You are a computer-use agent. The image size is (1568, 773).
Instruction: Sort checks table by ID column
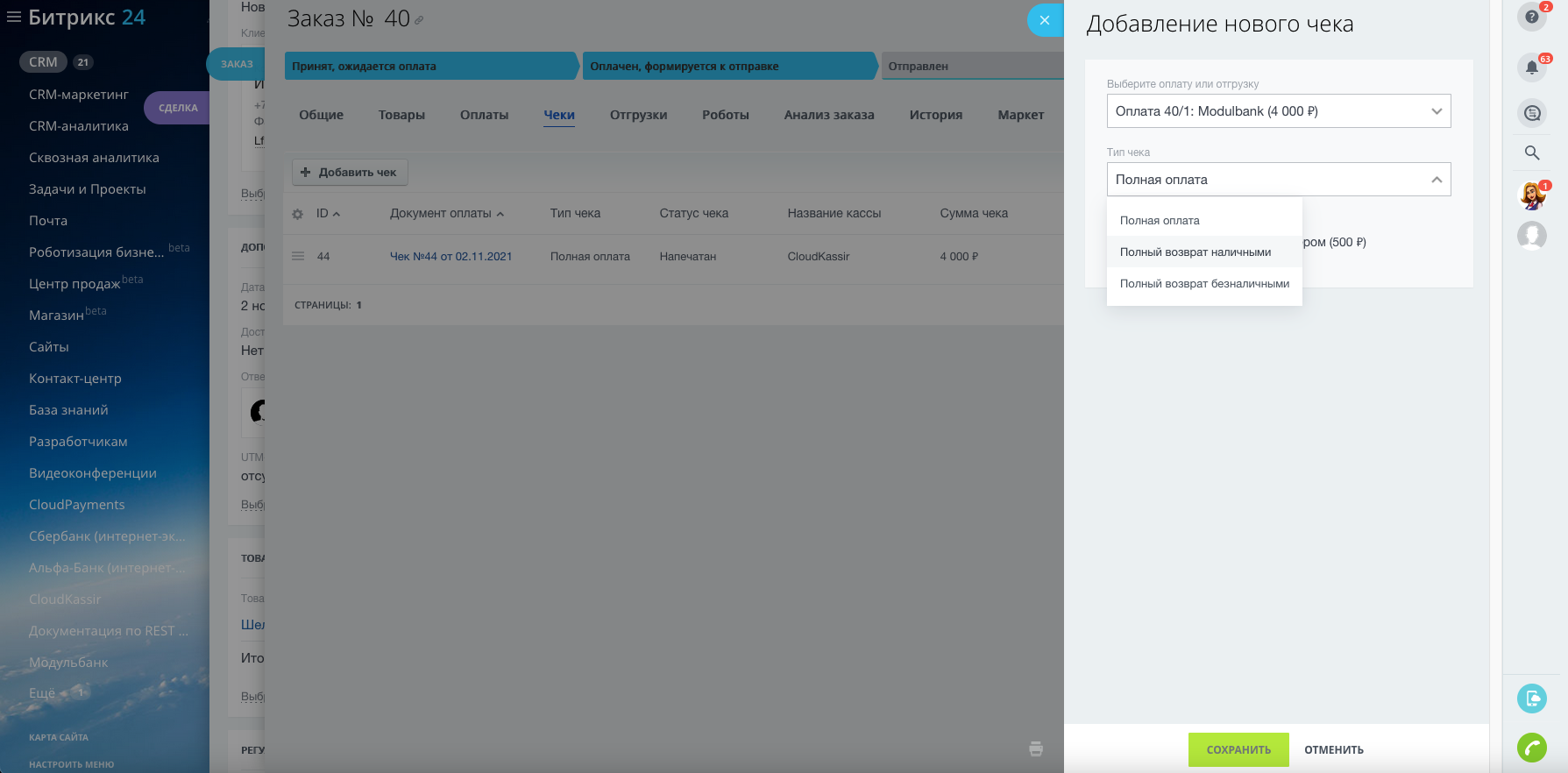328,213
